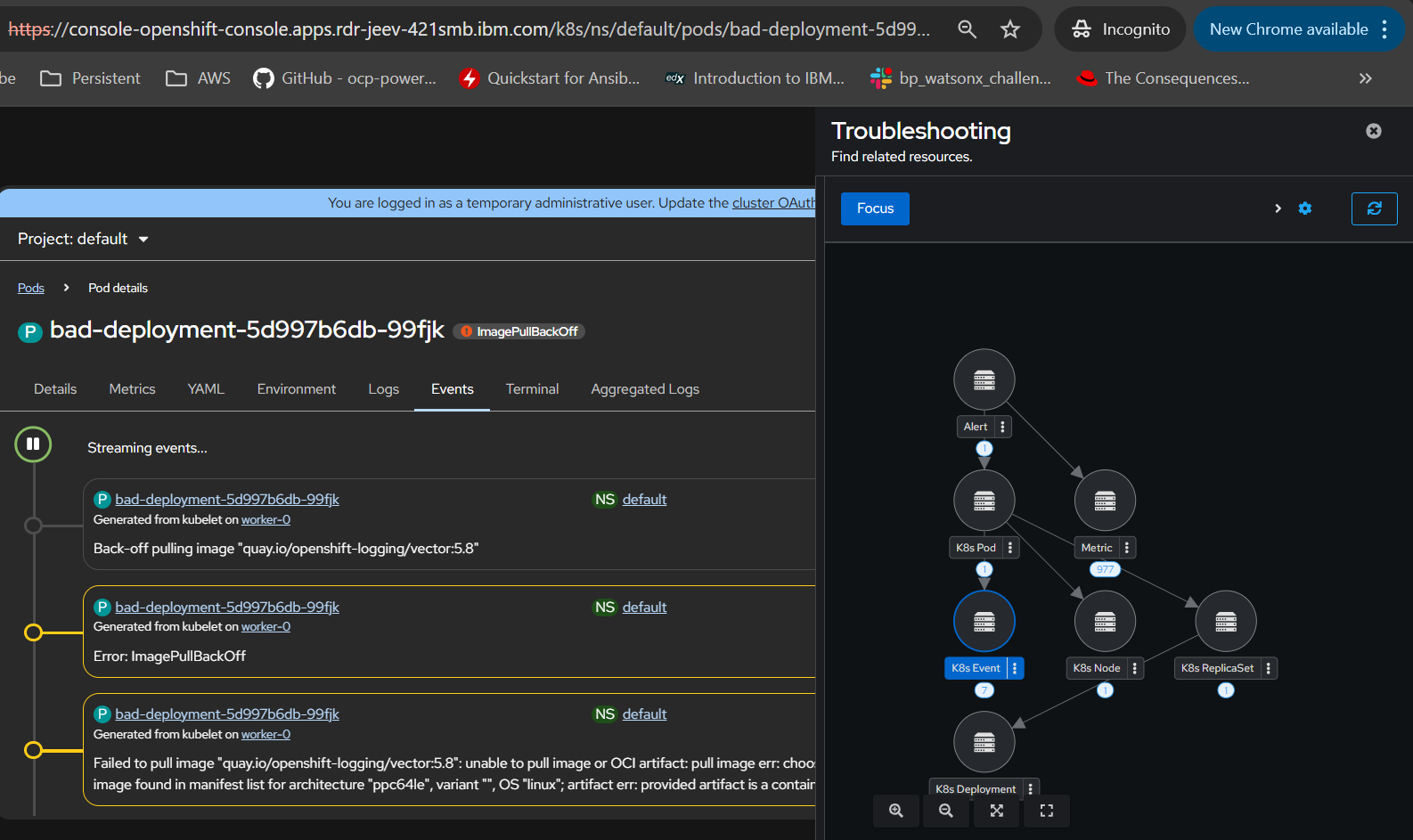Viewport: 1413px width, 840px height.
Task: Select the Events tab
Action: [453, 389]
